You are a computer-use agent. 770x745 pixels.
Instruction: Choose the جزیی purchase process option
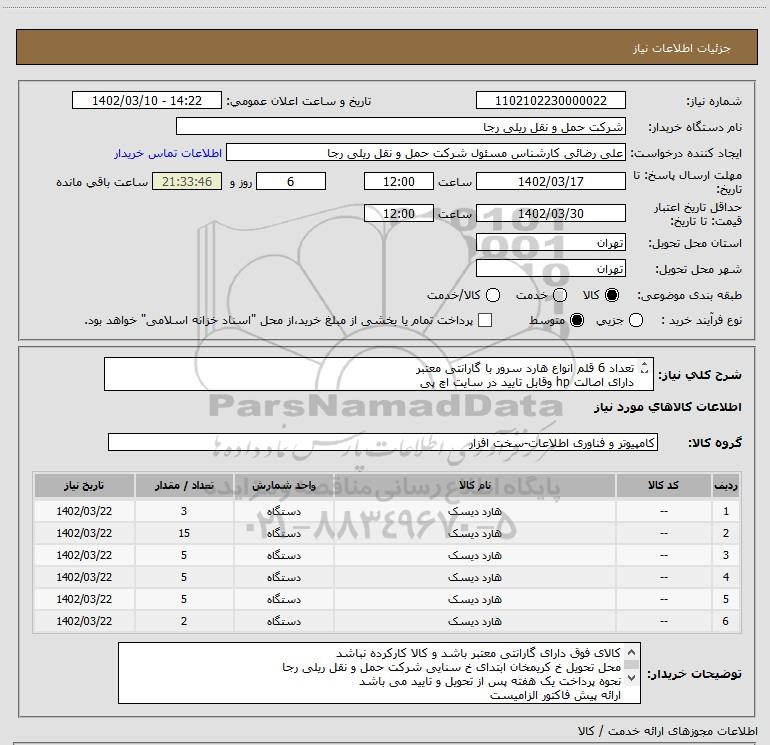tap(636, 320)
